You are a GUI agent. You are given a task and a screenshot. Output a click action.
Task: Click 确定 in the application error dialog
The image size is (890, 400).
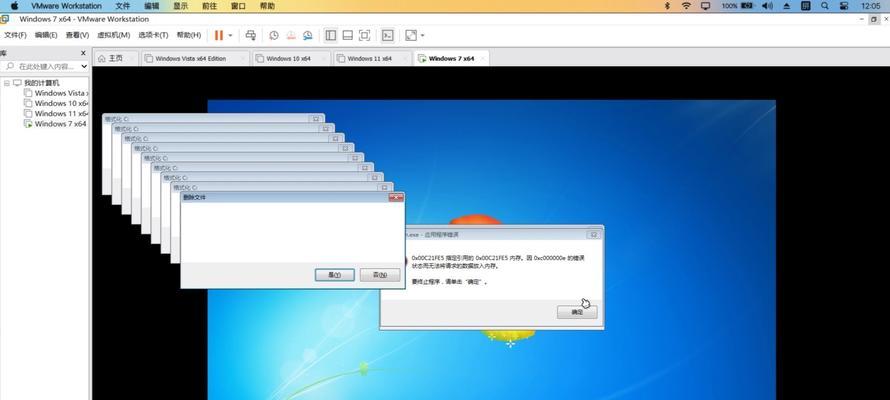(x=577, y=312)
